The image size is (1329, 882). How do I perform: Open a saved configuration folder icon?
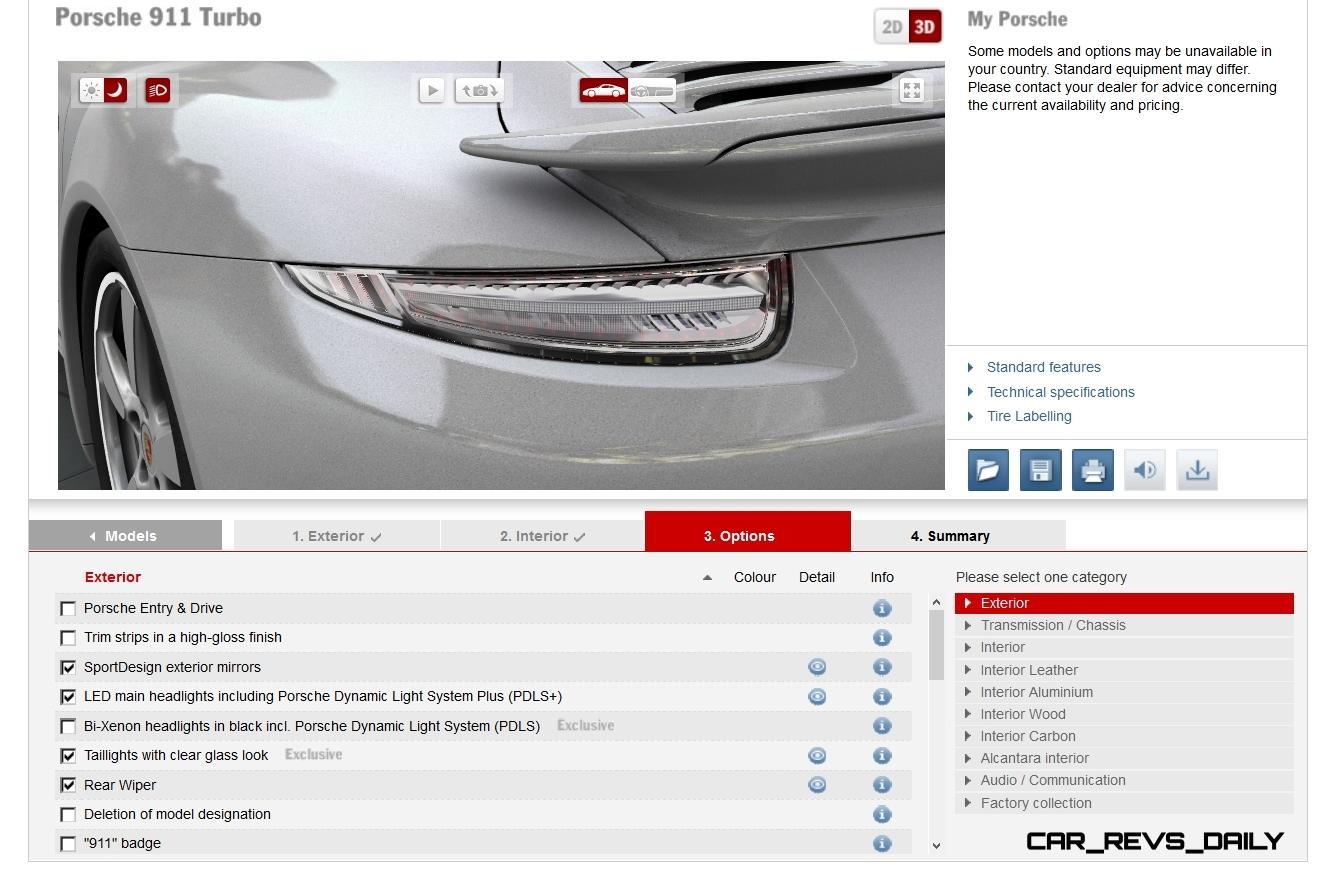(x=988, y=470)
